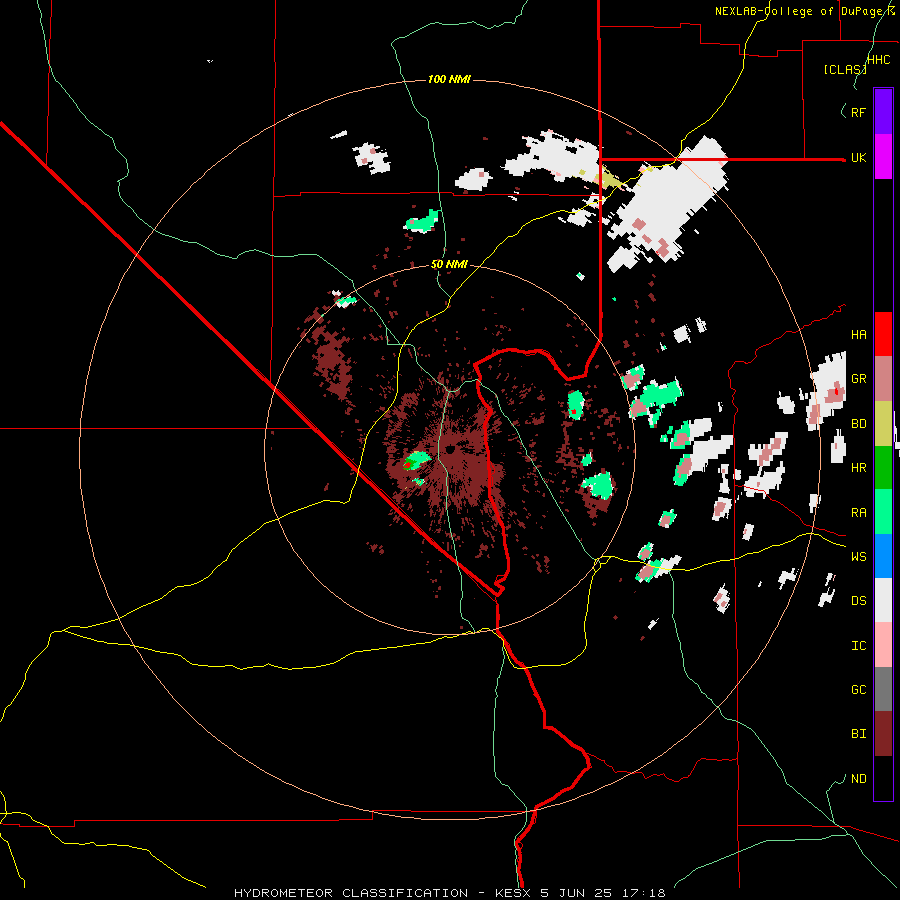This screenshot has height=900, width=900.
Task: Click the gray GC legend color block
Action: [883, 689]
